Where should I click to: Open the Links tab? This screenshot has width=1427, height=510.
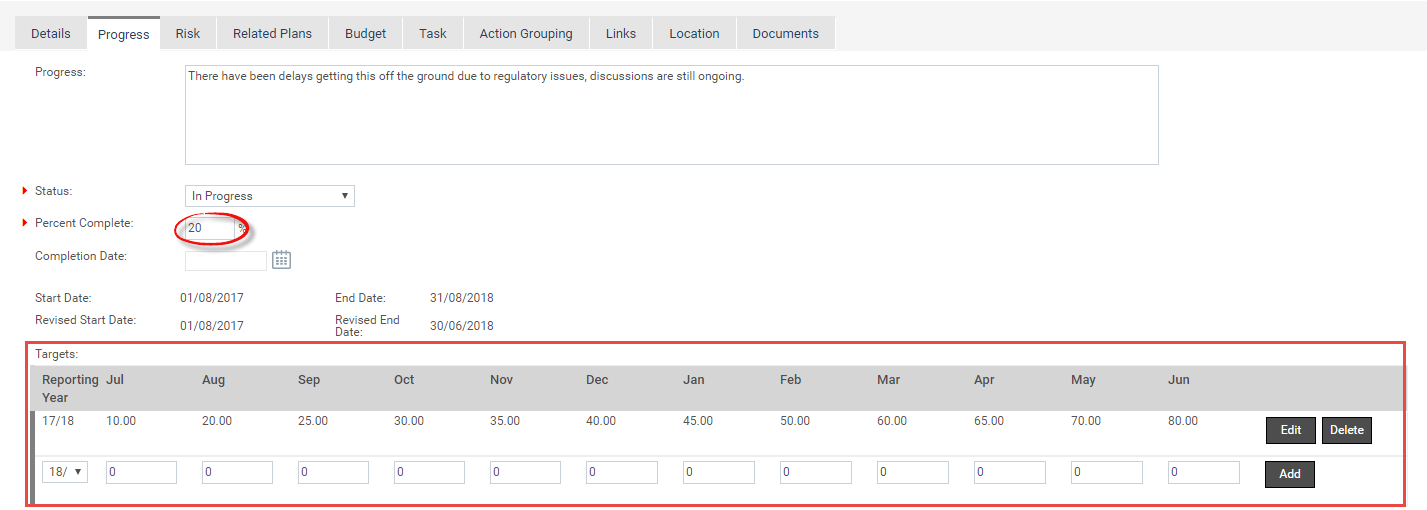pyautogui.click(x=621, y=33)
